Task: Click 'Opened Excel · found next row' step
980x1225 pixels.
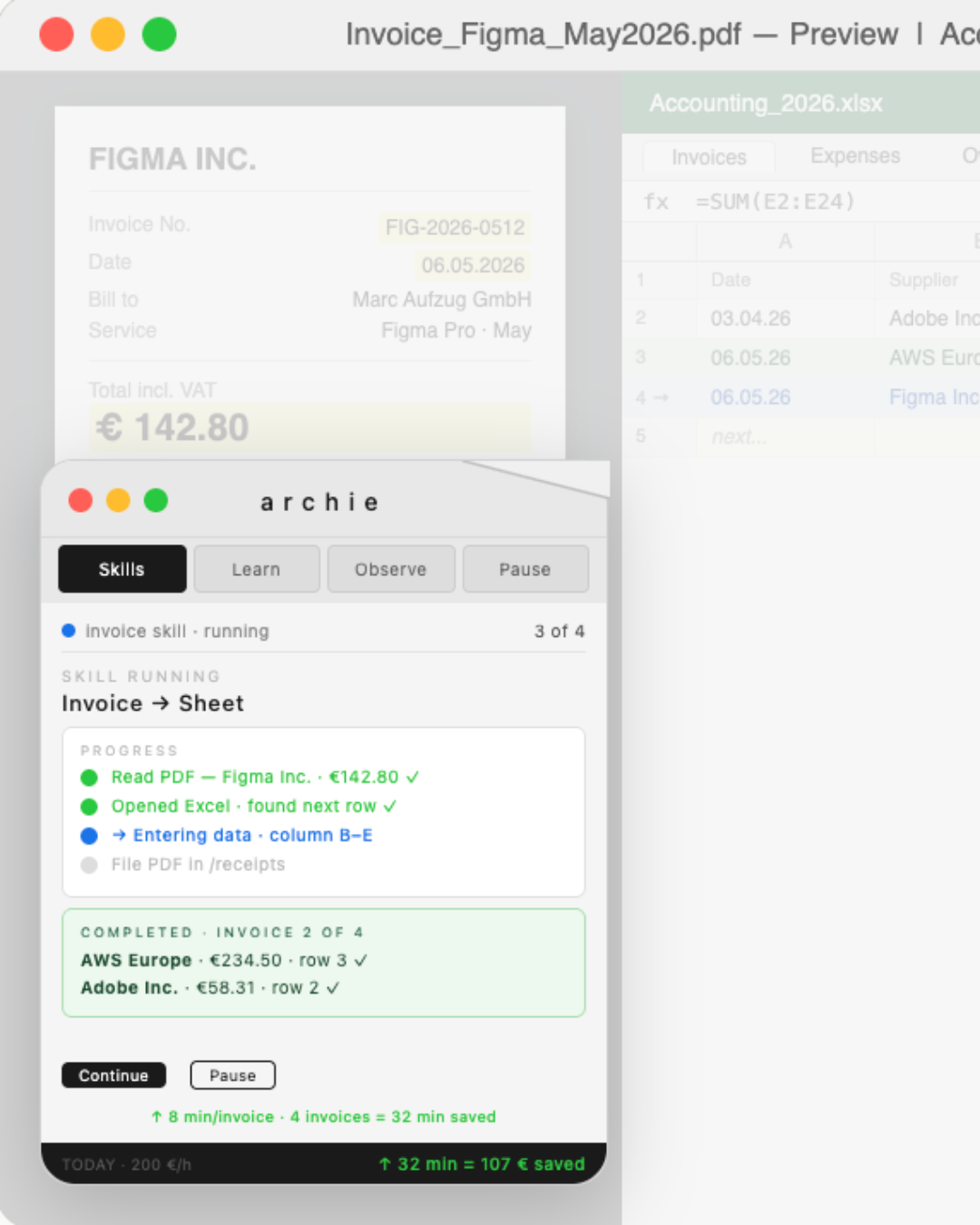Action: (254, 806)
